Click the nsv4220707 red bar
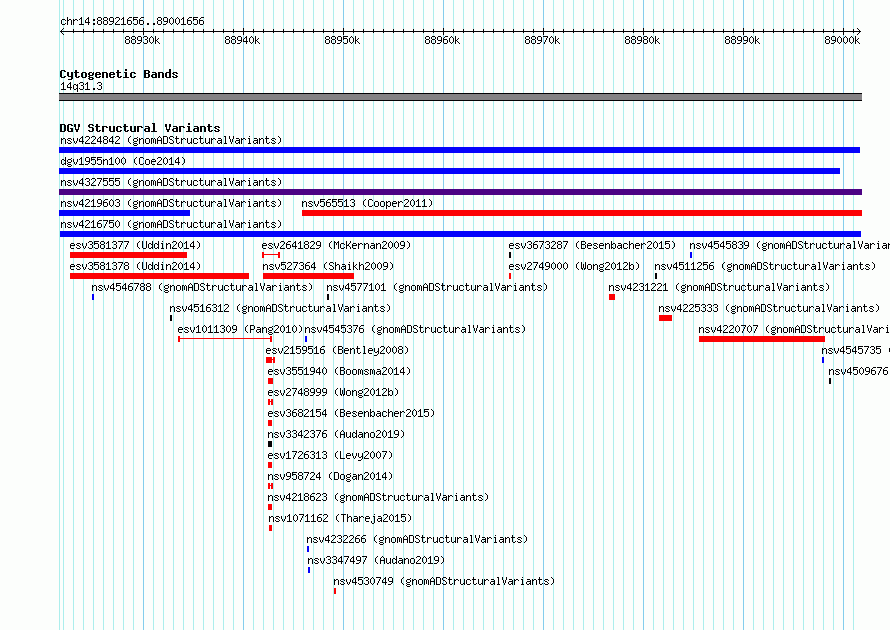Screen dimensions: 890x630 [x=762, y=339]
